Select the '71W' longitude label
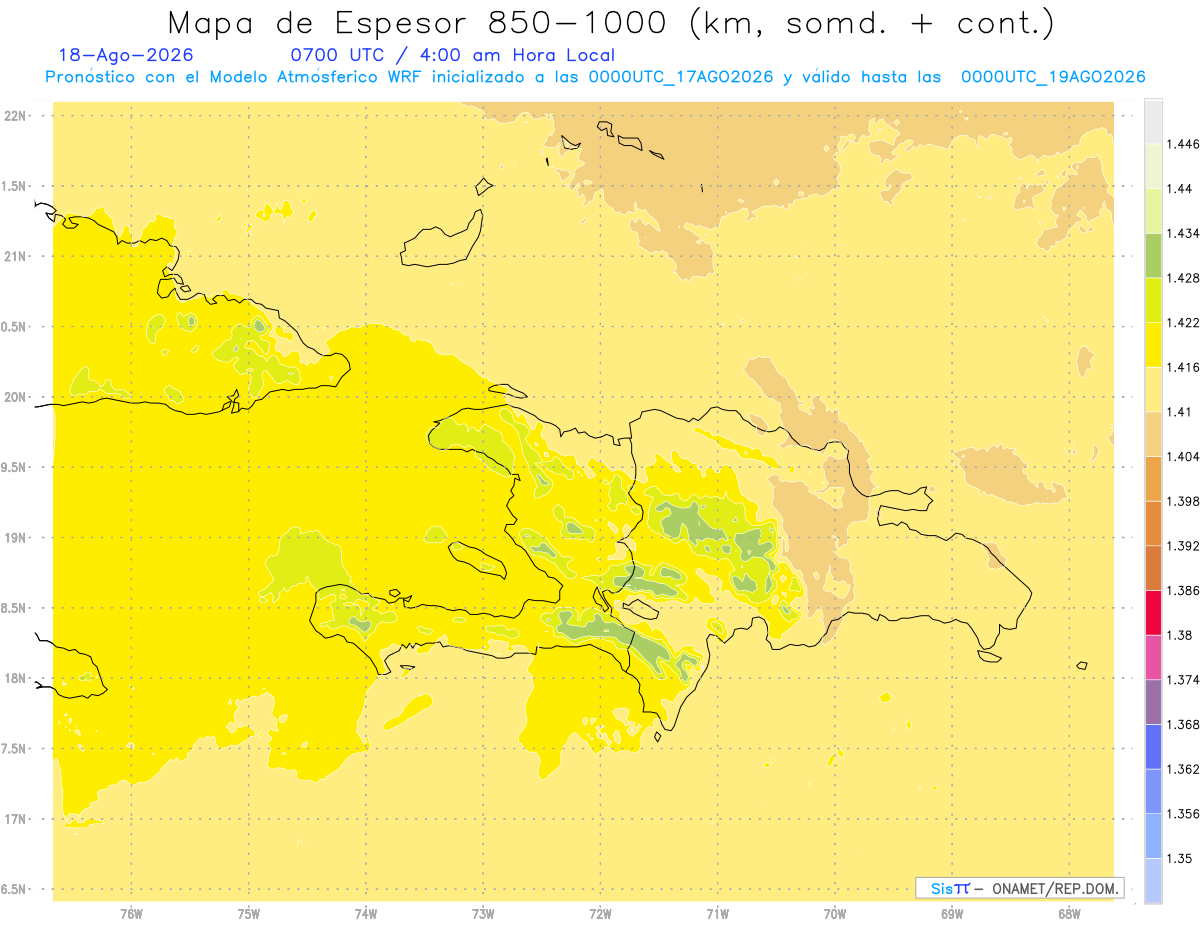This screenshot has height=927, width=1200. (x=717, y=914)
